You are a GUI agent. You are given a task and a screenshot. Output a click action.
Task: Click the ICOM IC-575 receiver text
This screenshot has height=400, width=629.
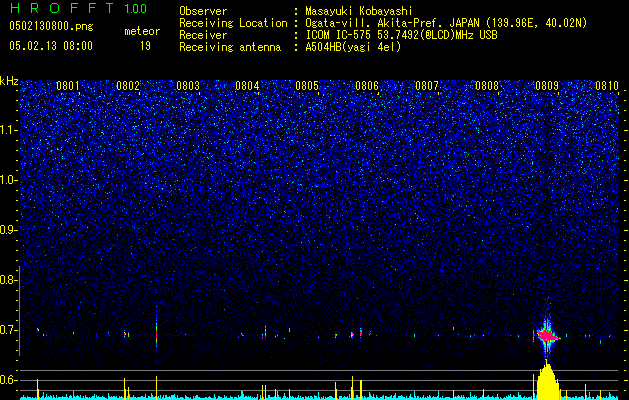coord(401,35)
